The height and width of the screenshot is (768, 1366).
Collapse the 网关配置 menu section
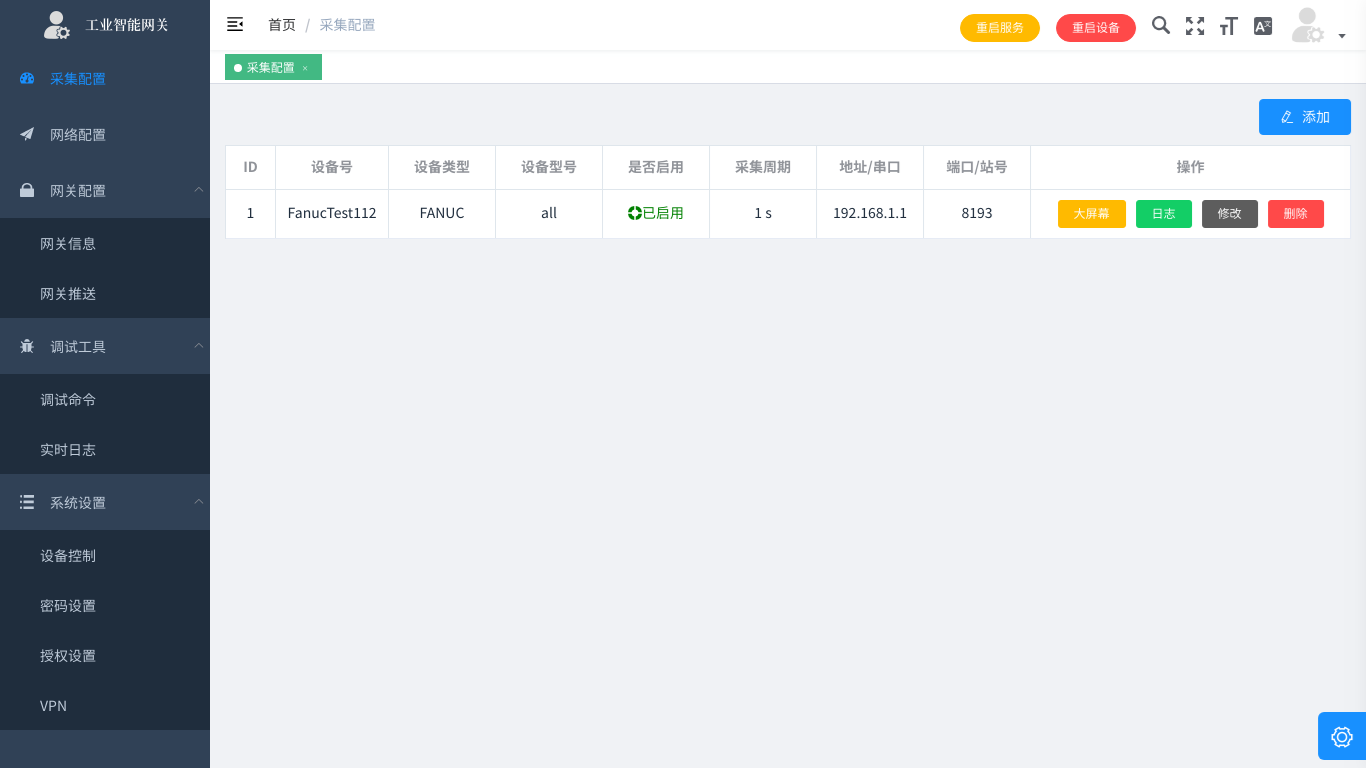(199, 190)
